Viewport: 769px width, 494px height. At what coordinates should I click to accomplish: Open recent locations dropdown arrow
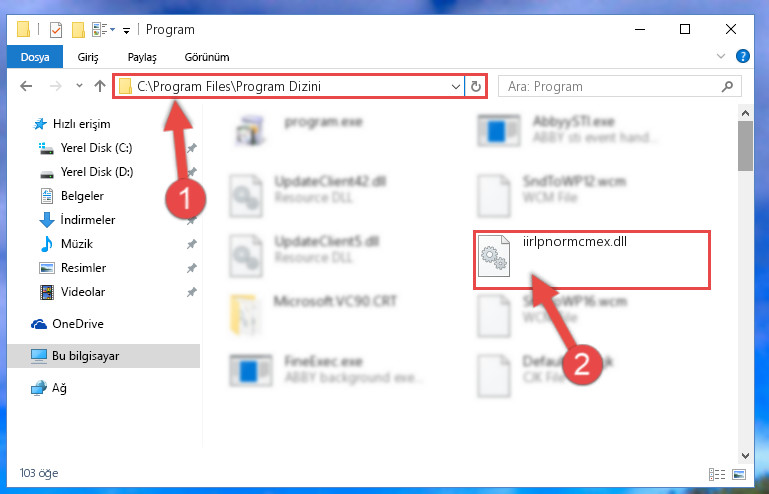click(x=79, y=86)
